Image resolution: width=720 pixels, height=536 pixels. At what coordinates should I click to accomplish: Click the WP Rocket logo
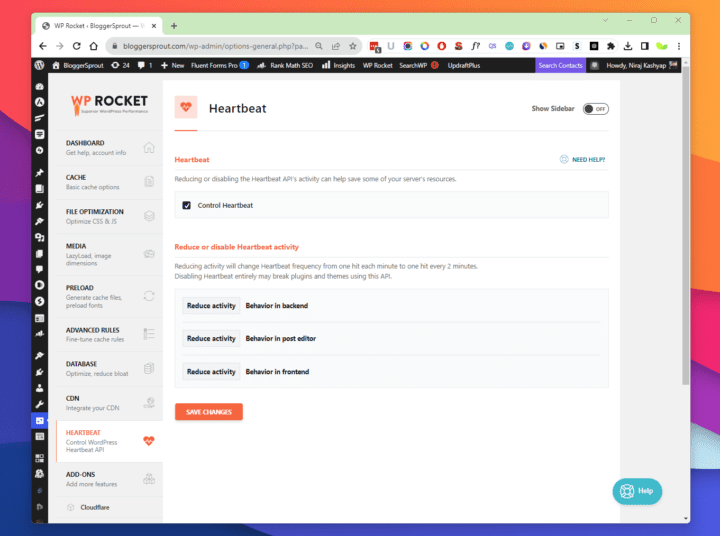tap(109, 104)
